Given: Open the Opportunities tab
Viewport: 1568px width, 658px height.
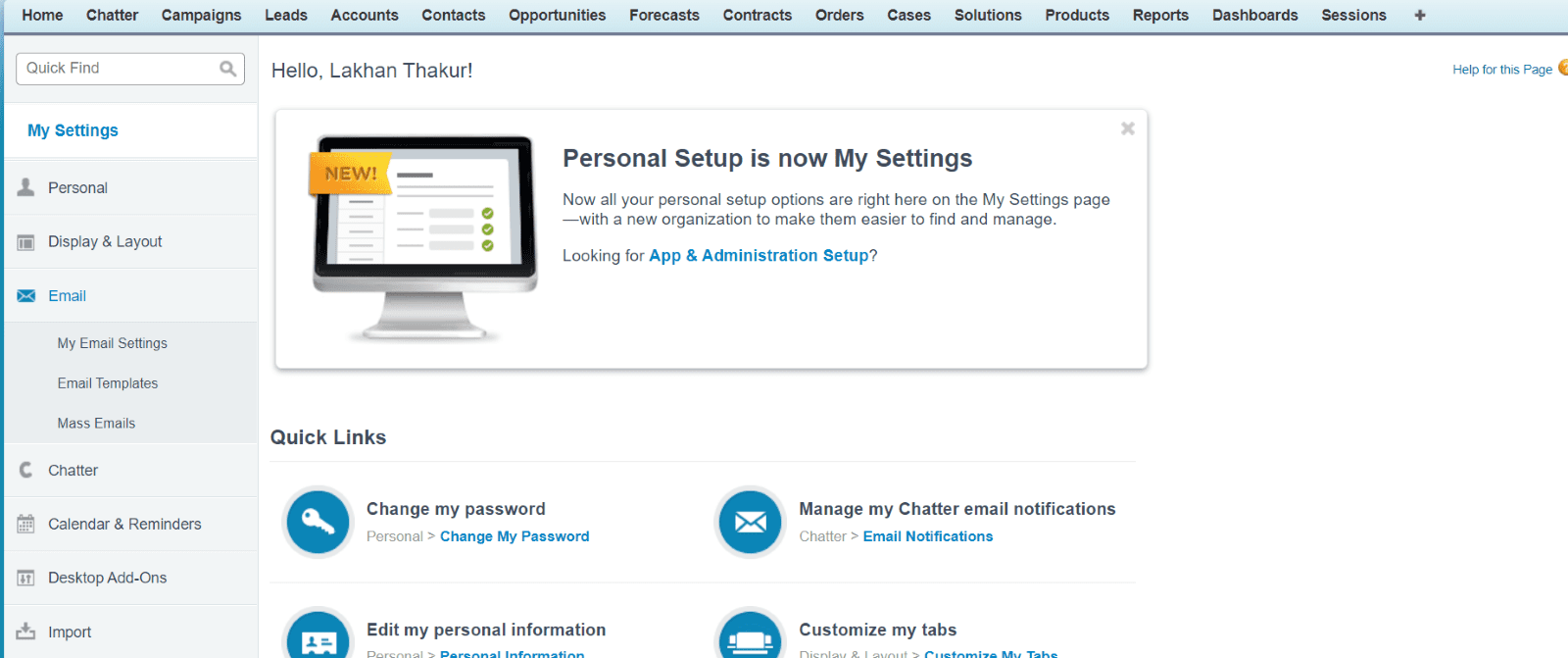Looking at the screenshot, I should [x=557, y=16].
